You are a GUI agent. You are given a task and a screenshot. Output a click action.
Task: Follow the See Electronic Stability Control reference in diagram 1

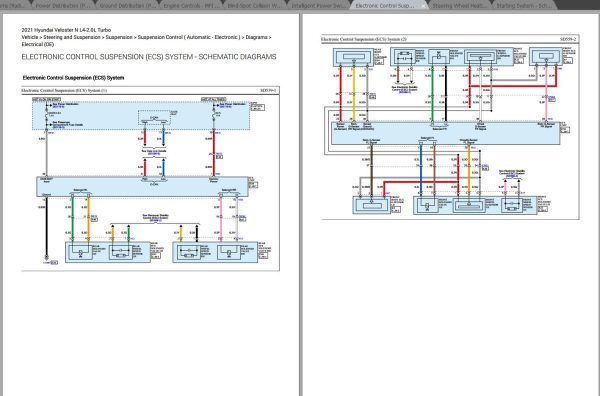point(155,218)
